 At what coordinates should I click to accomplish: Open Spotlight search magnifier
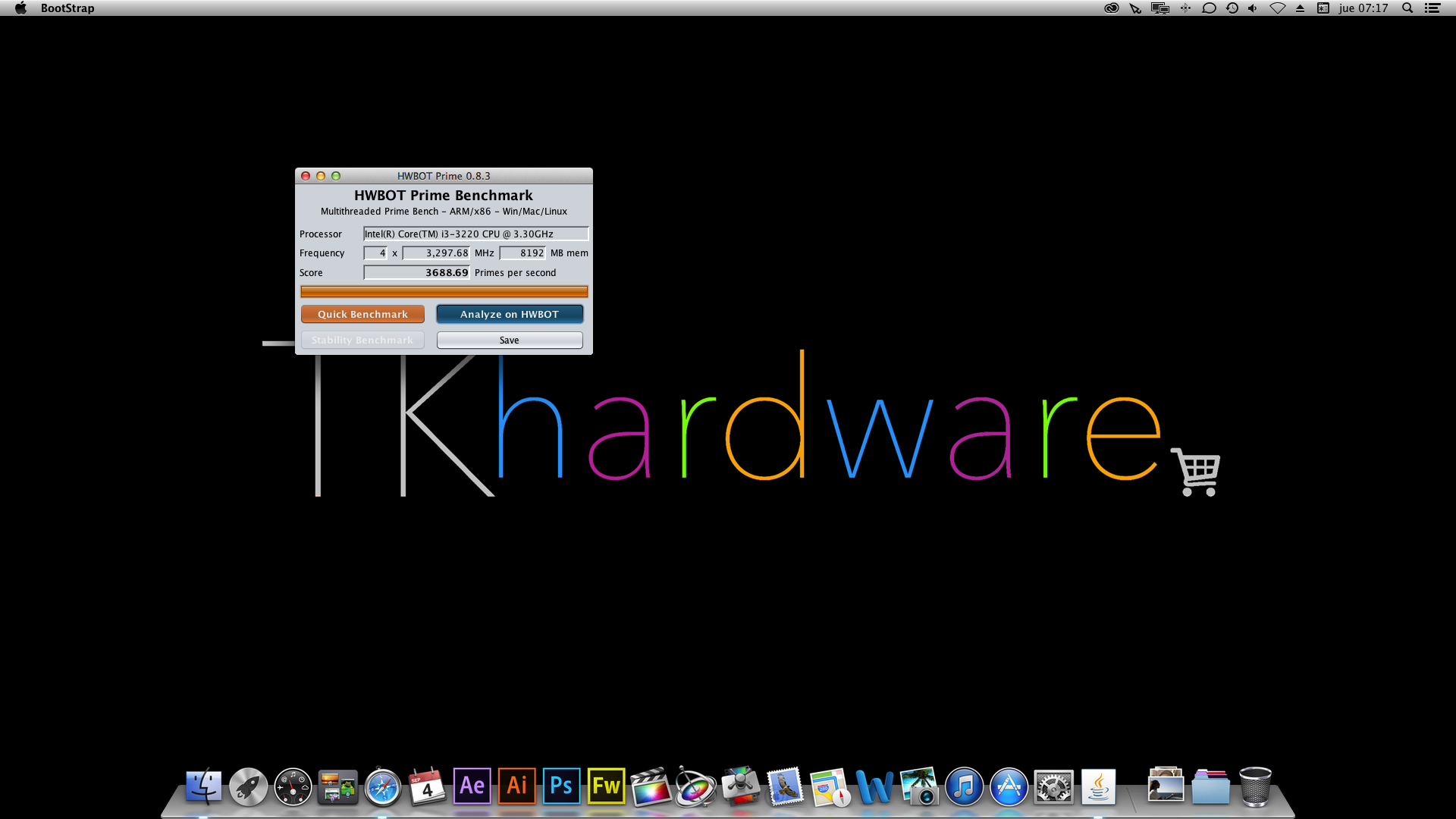tap(1407, 8)
